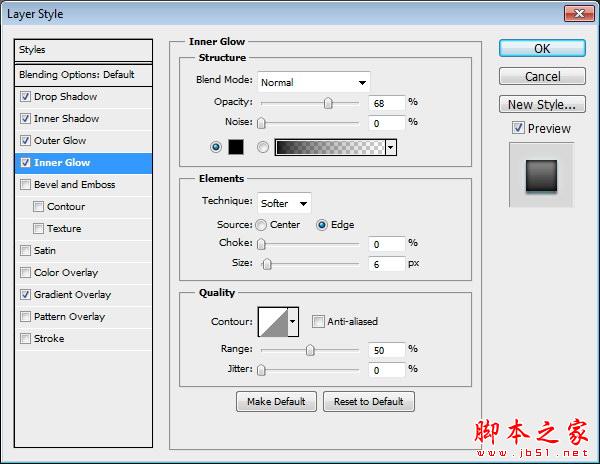Image resolution: width=600 pixels, height=464 pixels.
Task: Enable the Pattern Overlay checkbox
Action: [25, 316]
